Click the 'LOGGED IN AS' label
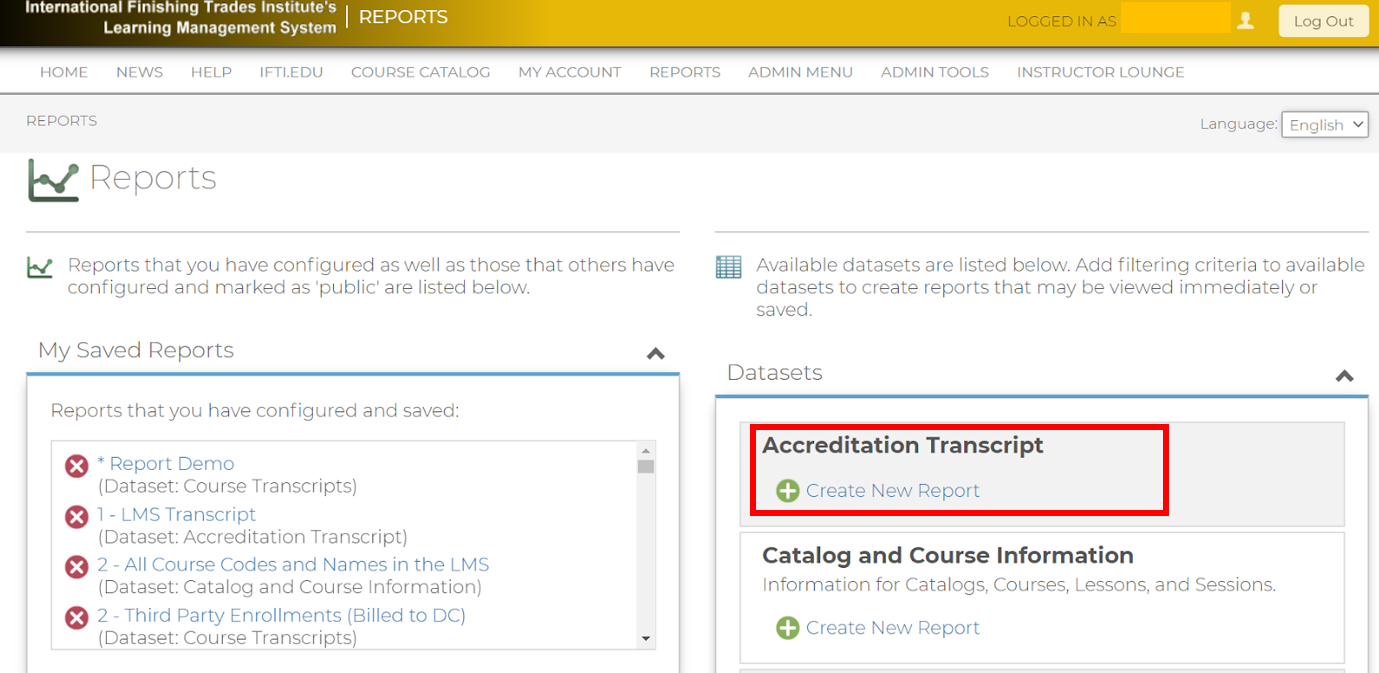This screenshot has width=1379, height=673. coord(1062,21)
